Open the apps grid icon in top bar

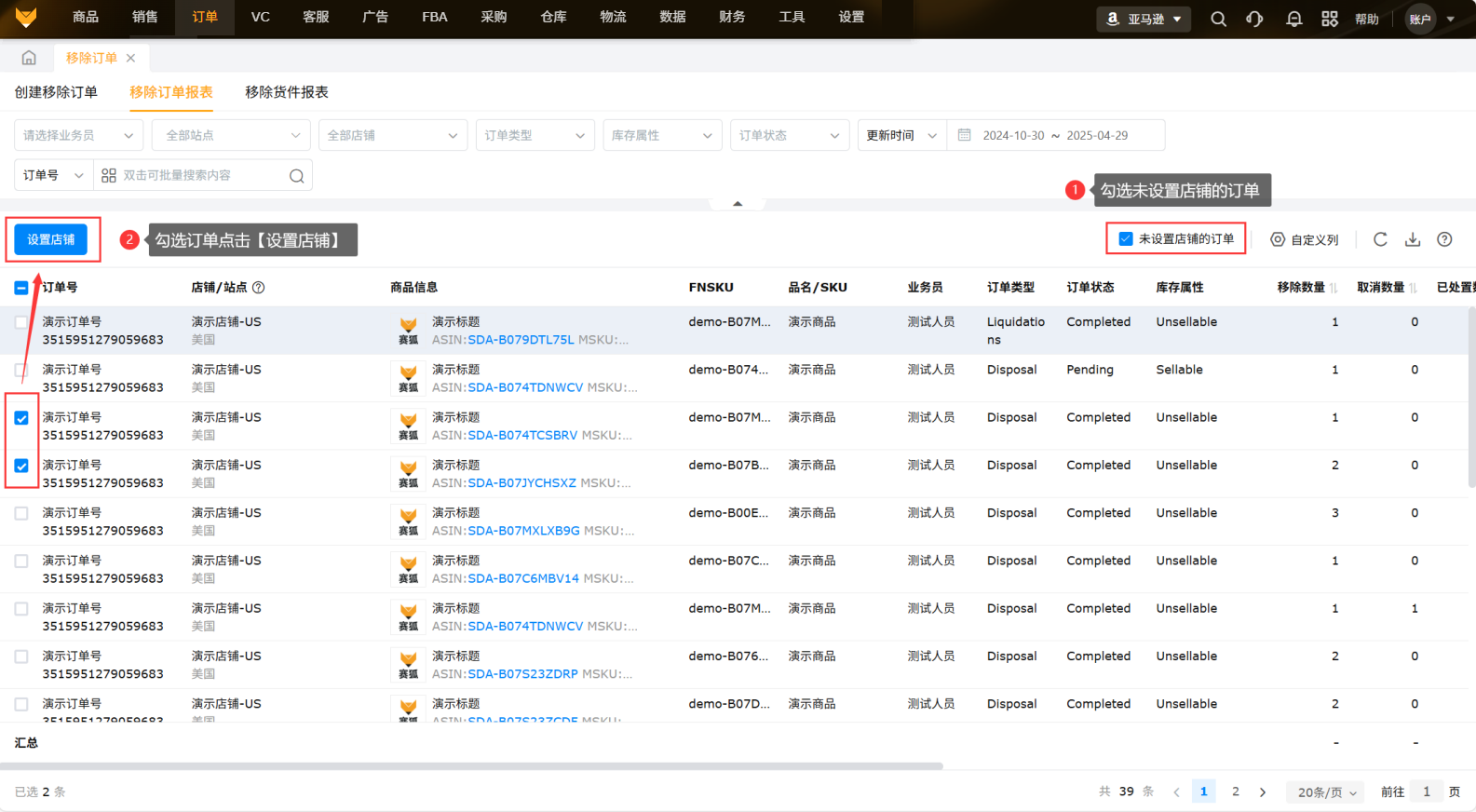pos(1330,19)
